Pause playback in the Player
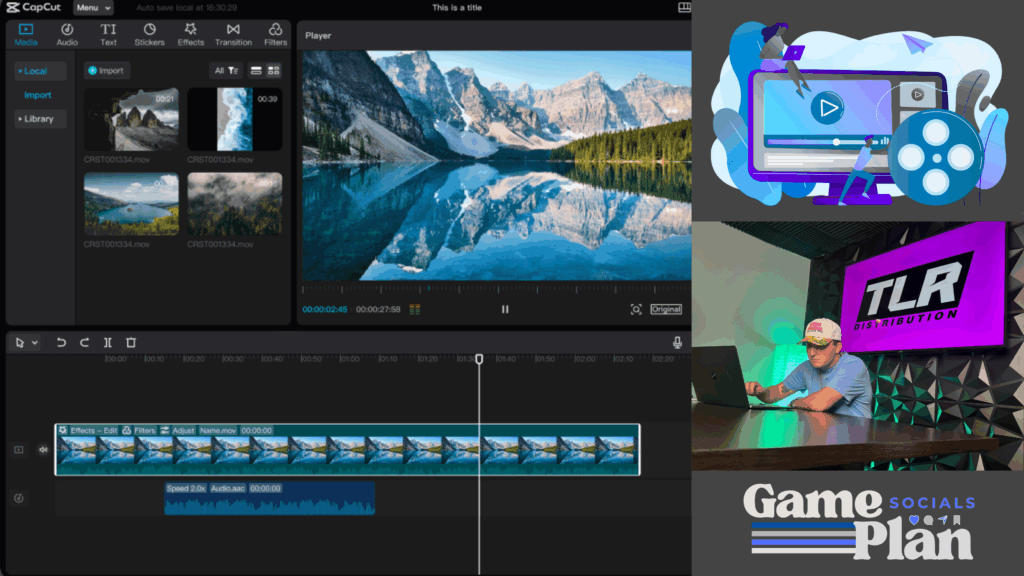1024x576 pixels. pos(505,309)
